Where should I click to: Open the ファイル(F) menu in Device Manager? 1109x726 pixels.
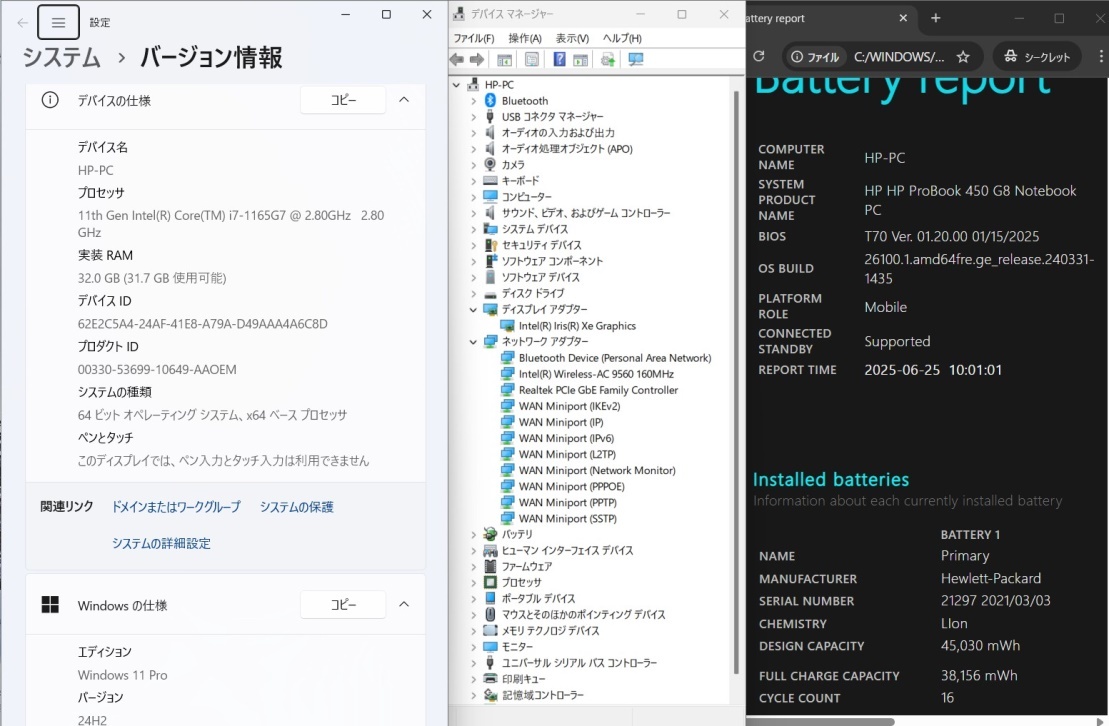(x=473, y=38)
